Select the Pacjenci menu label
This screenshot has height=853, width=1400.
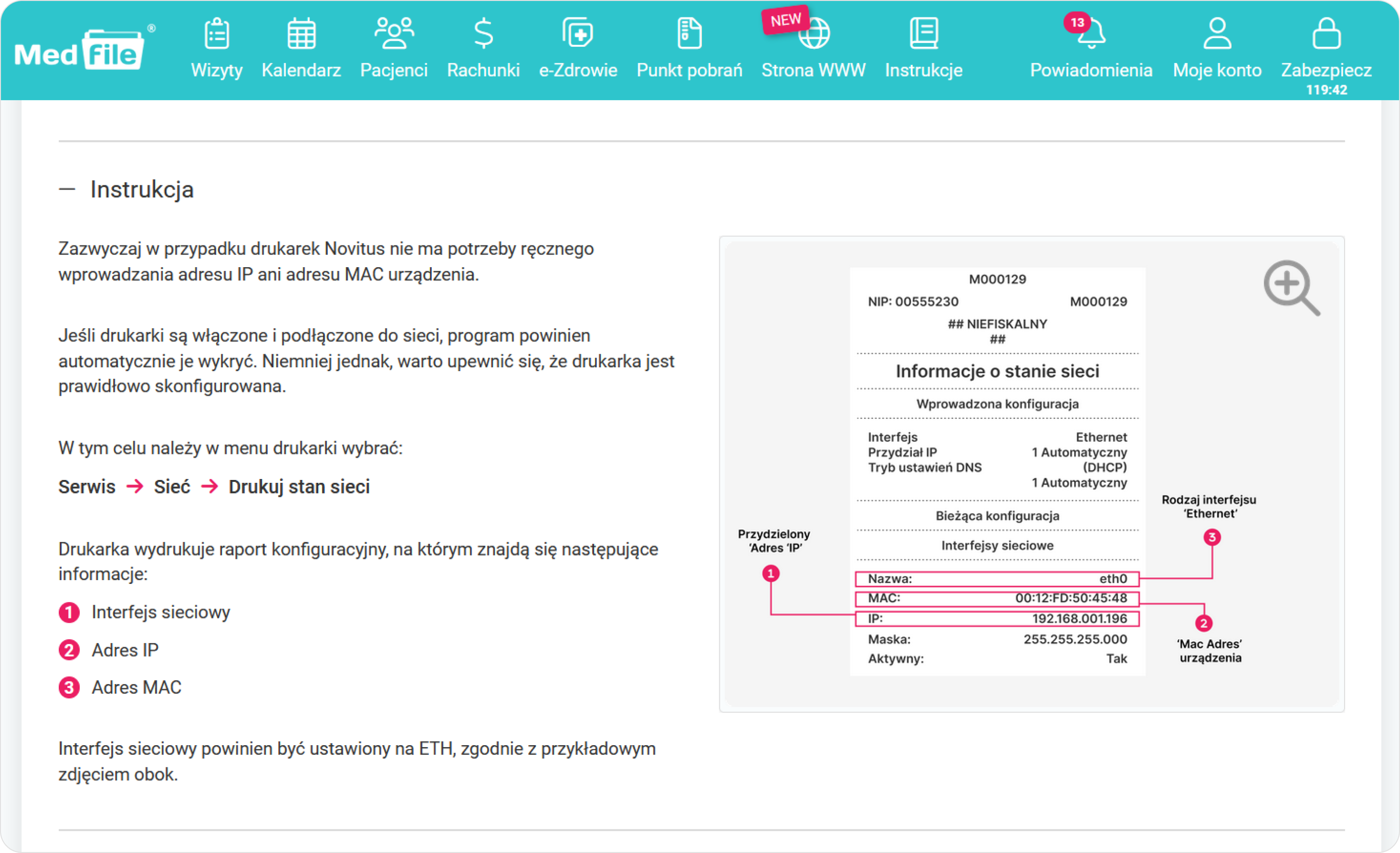394,70
